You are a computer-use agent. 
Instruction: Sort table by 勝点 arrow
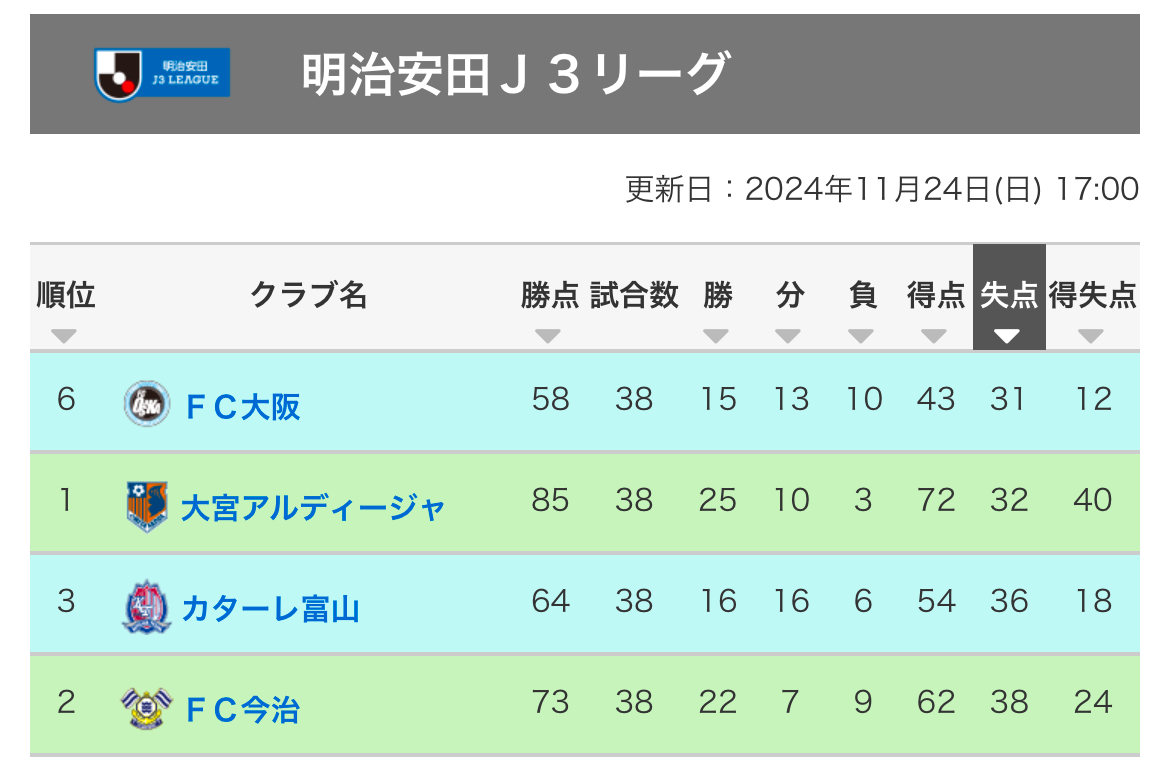point(548,336)
